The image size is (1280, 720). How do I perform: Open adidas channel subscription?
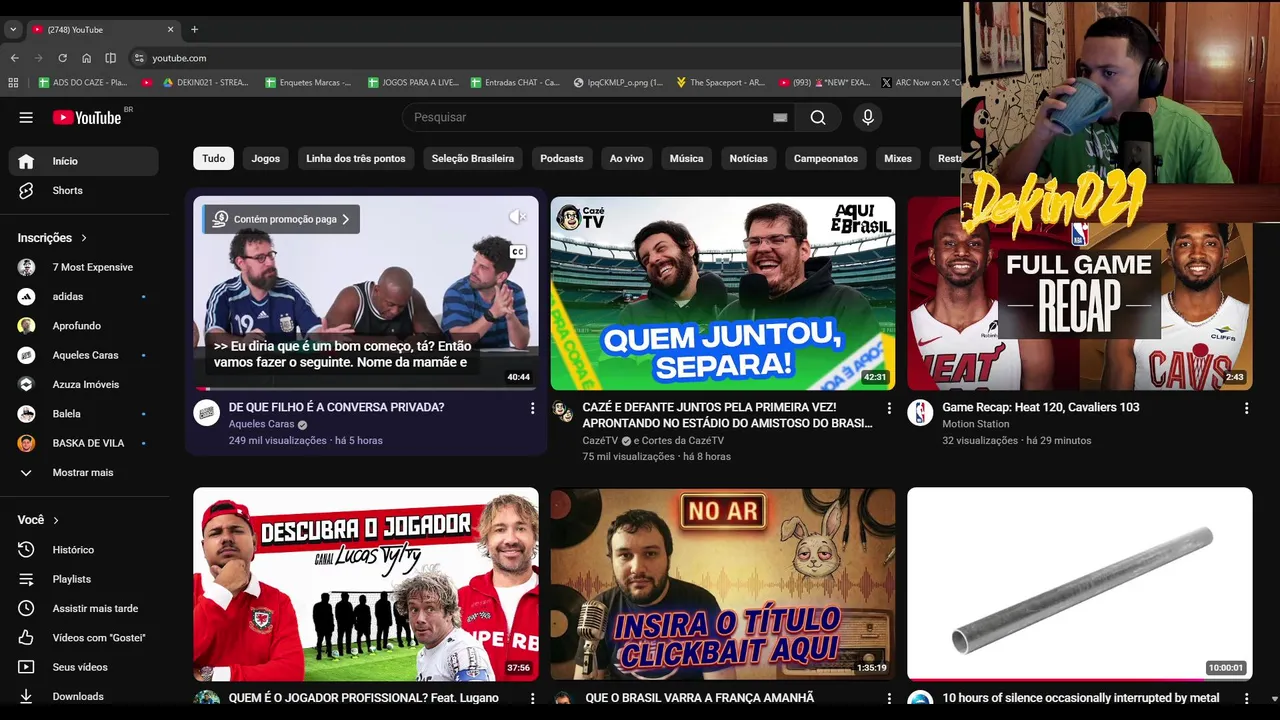(x=83, y=297)
